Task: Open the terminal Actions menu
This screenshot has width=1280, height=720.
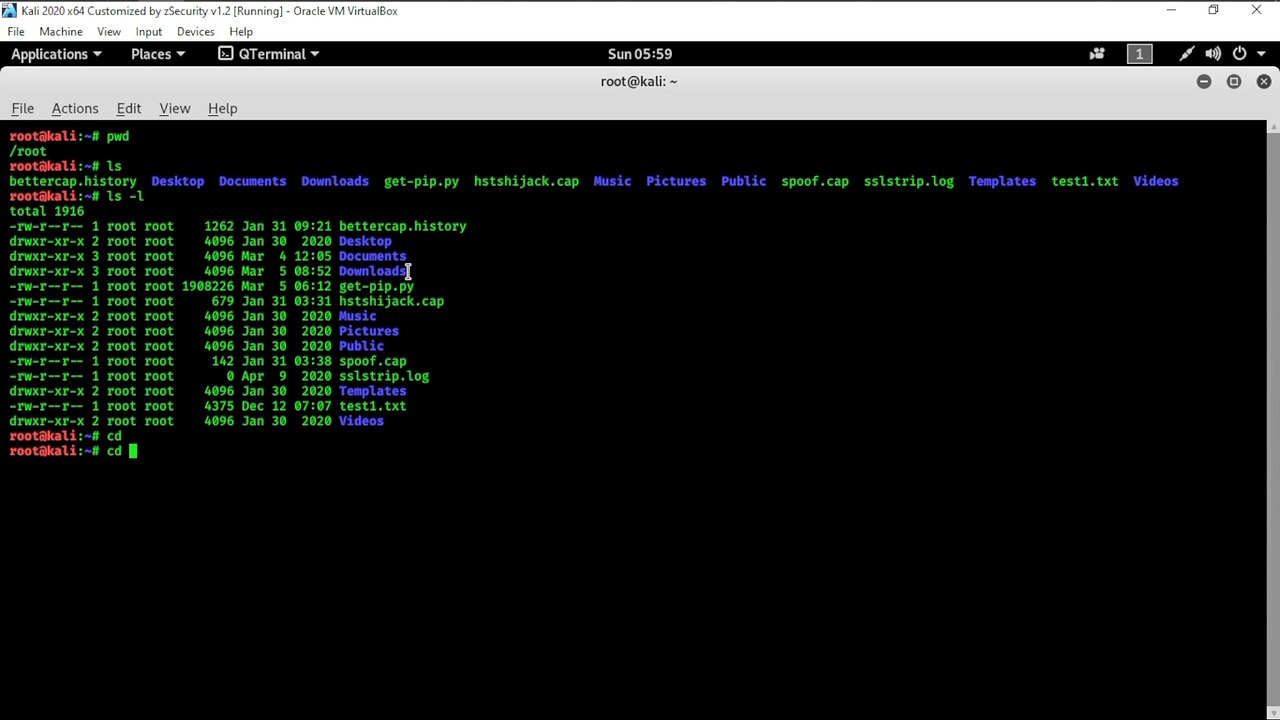Action: pos(75,108)
